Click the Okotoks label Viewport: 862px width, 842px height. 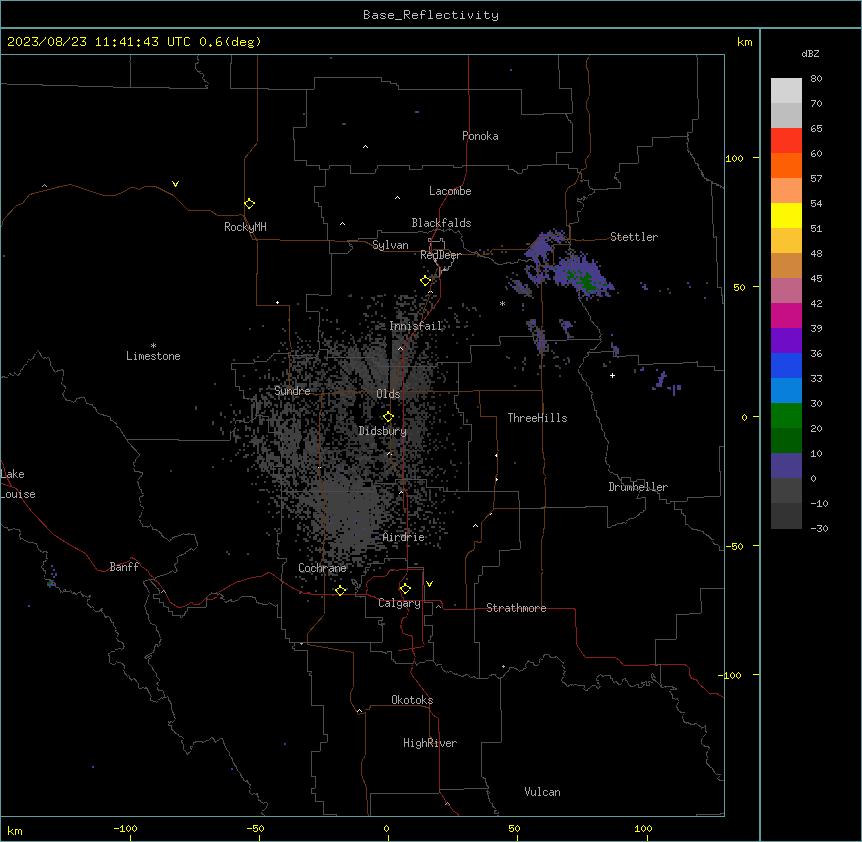(412, 700)
